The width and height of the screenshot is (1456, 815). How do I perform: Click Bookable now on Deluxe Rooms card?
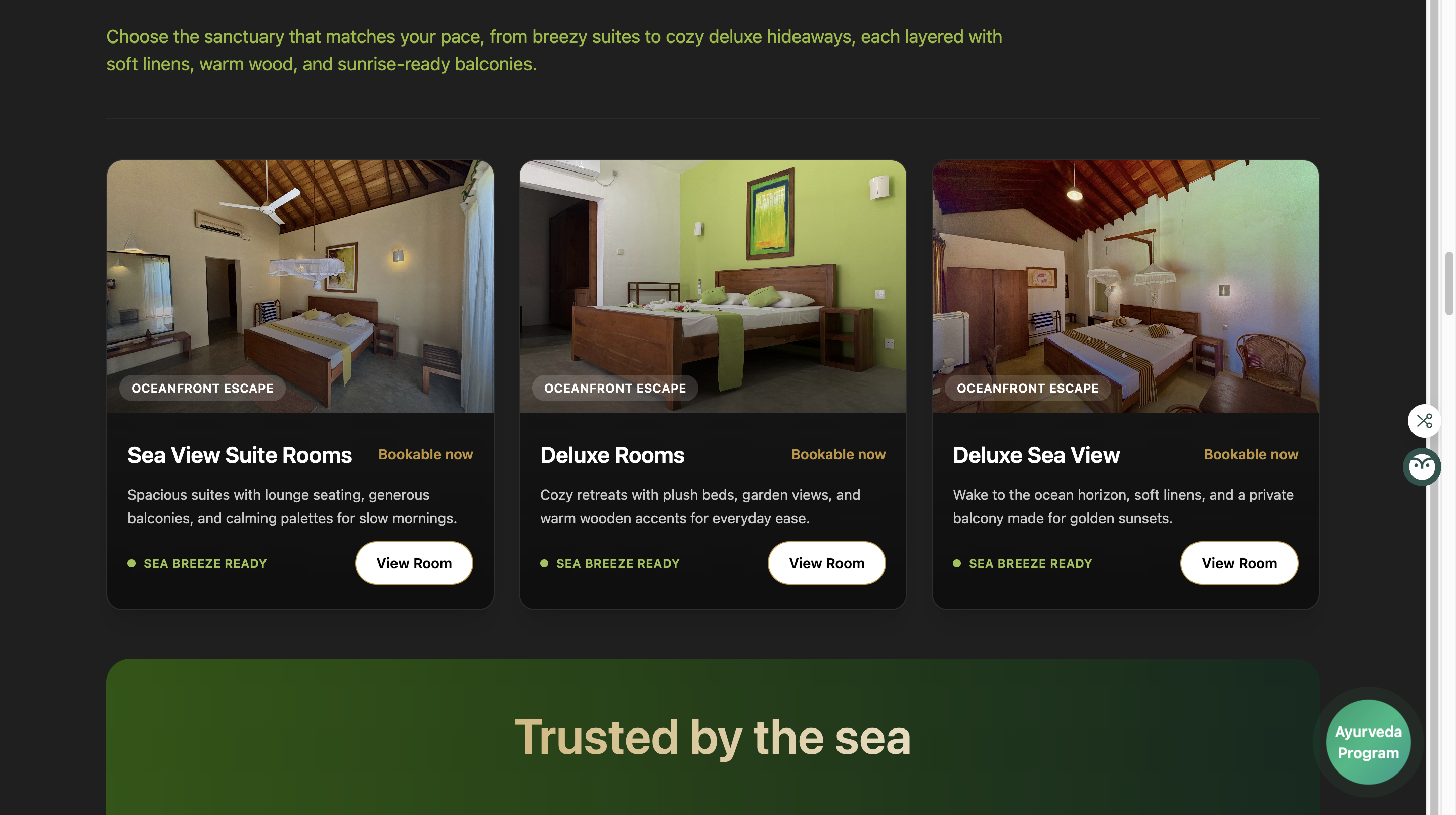838,454
